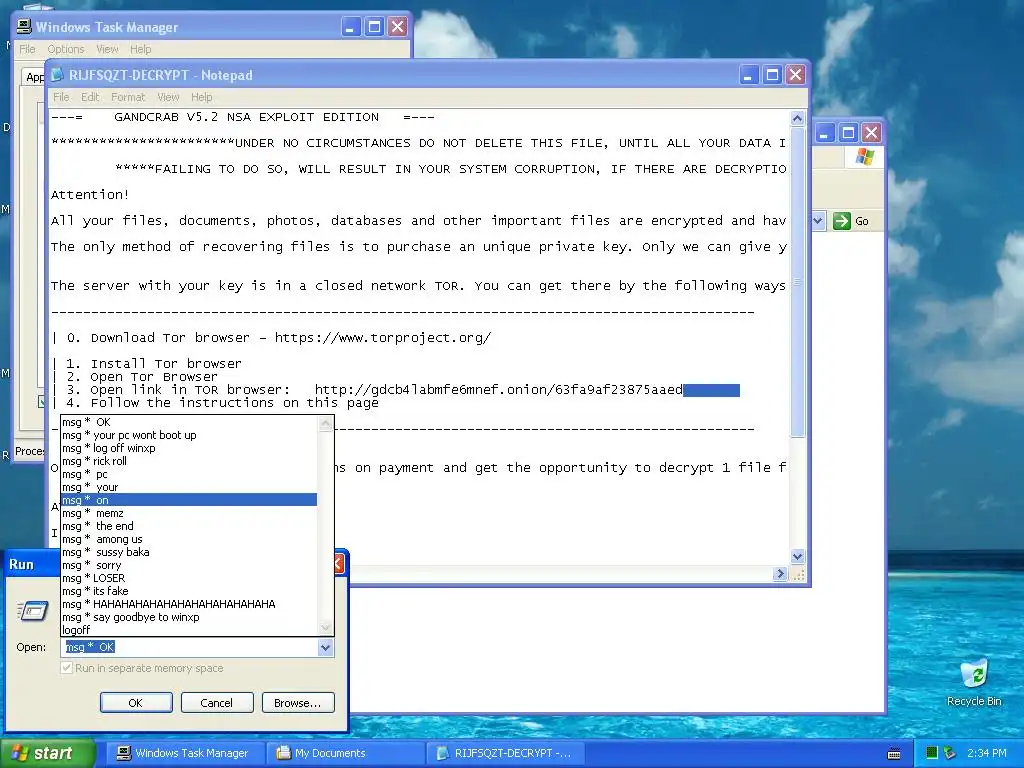
Task: Close the Windows Task Manager window
Action: pos(397,27)
